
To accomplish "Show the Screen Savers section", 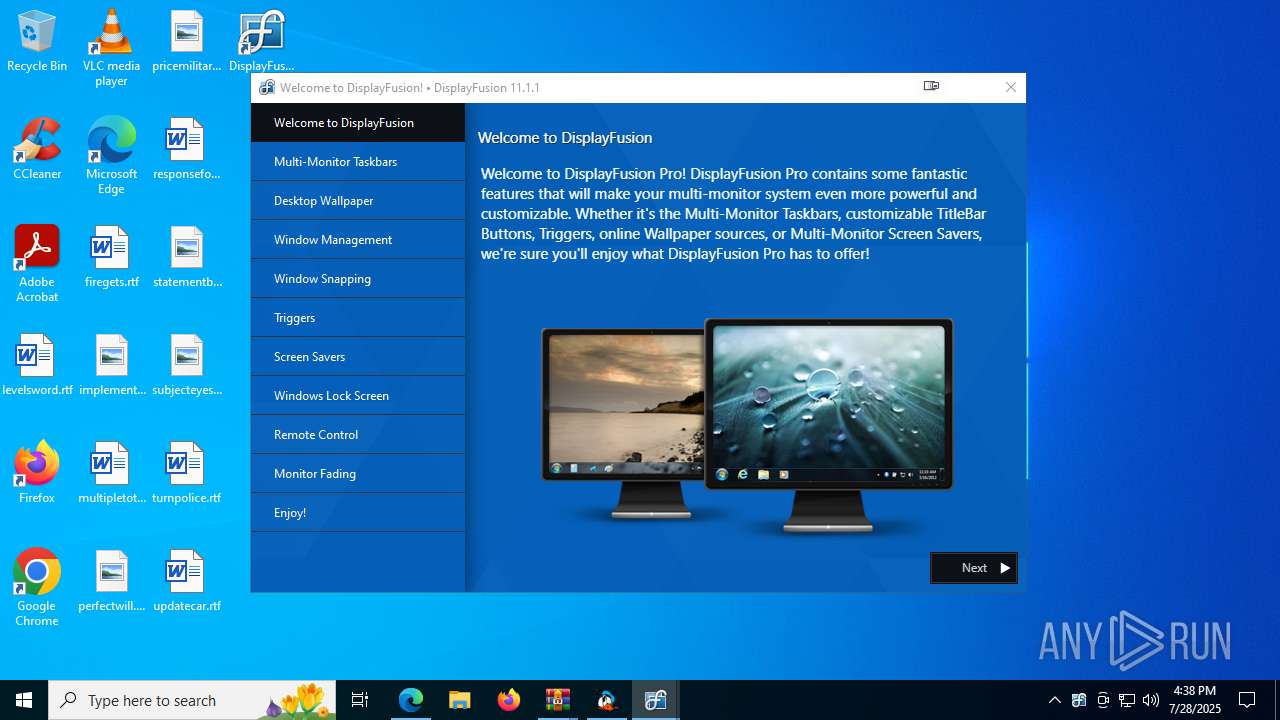I will pyautogui.click(x=358, y=357).
